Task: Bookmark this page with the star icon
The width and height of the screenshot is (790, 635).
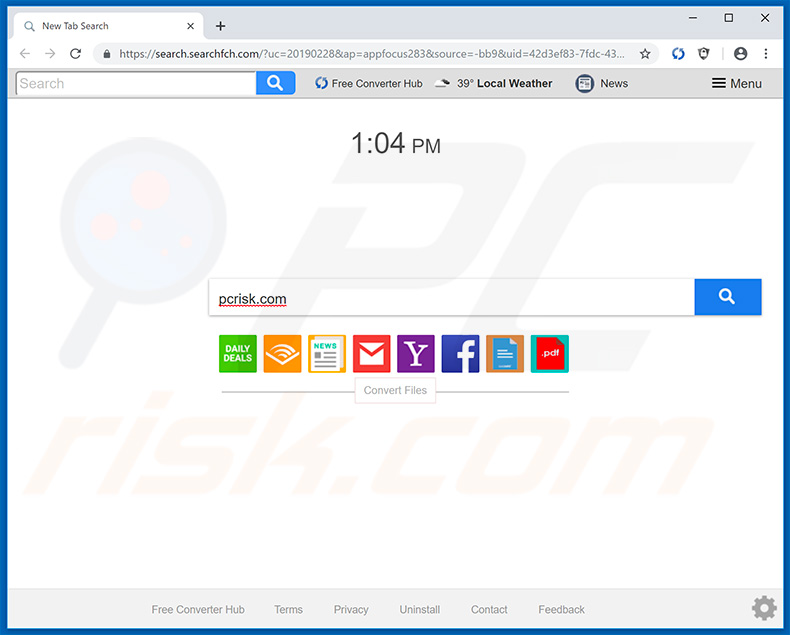Action: tap(645, 54)
